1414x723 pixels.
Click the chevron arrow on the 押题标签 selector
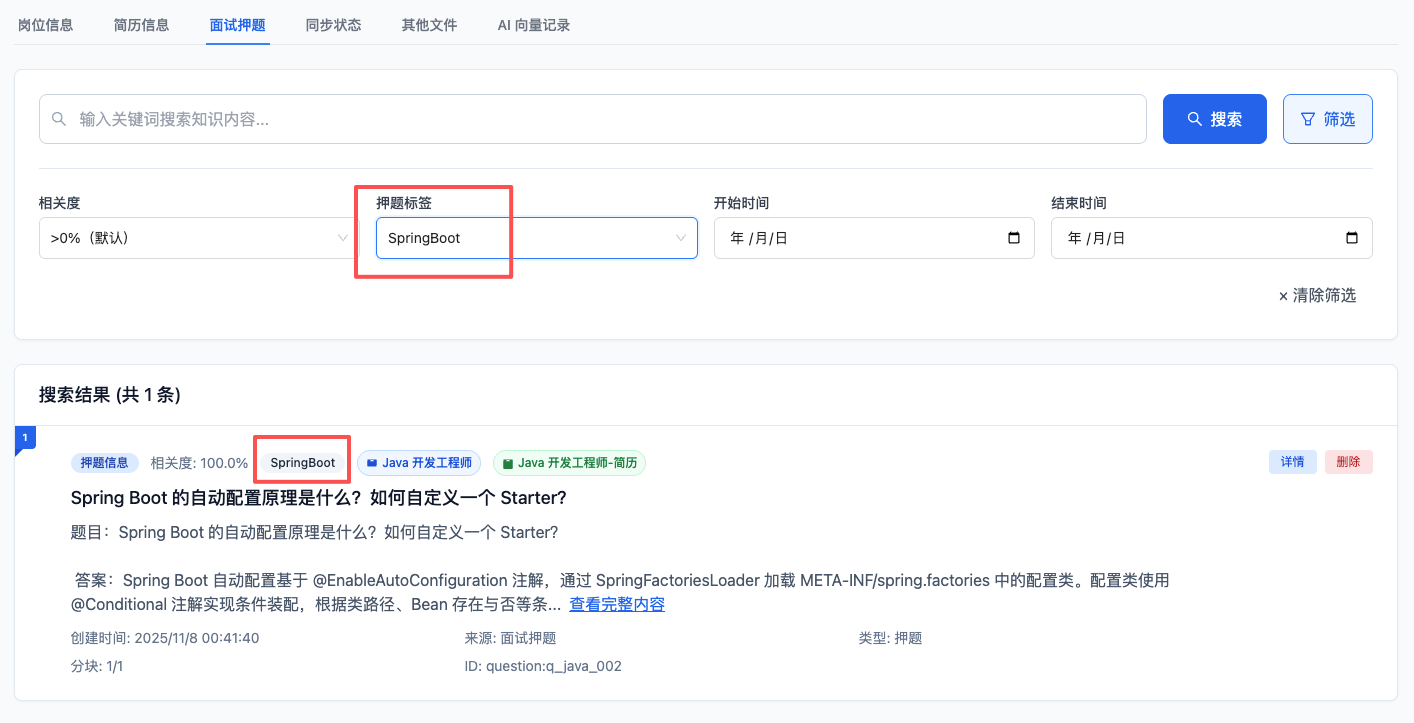683,238
